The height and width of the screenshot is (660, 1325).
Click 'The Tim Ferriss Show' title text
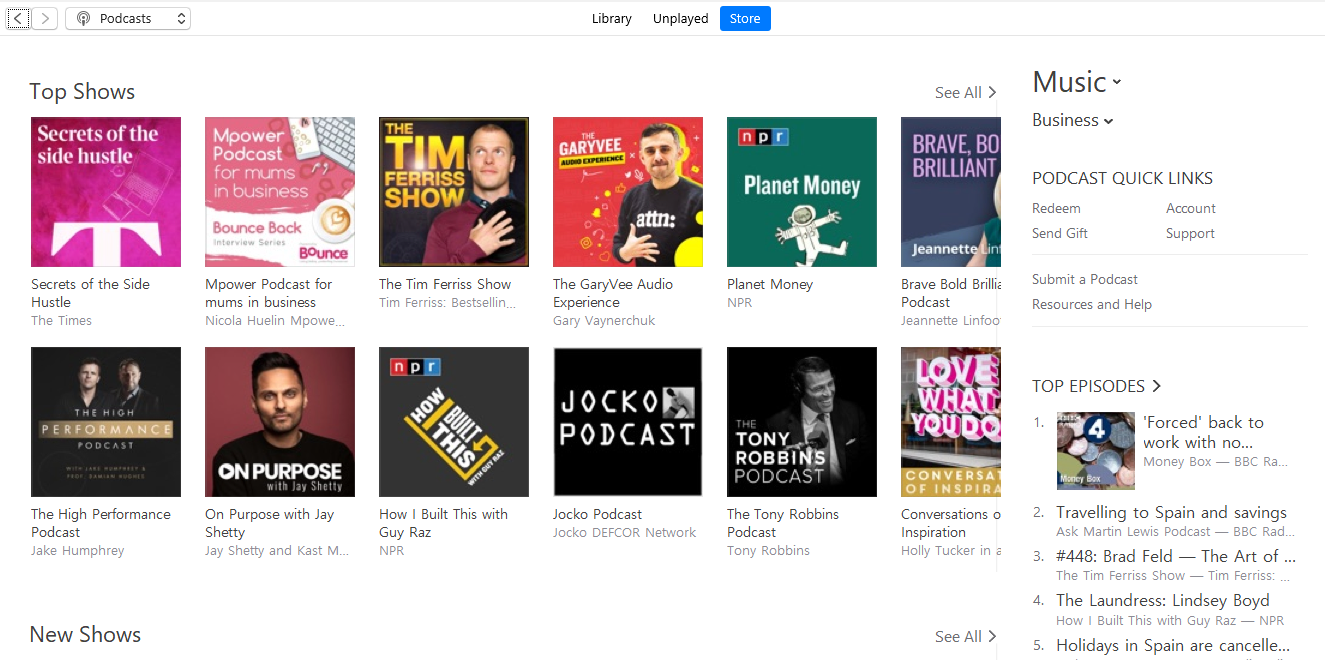(x=445, y=284)
